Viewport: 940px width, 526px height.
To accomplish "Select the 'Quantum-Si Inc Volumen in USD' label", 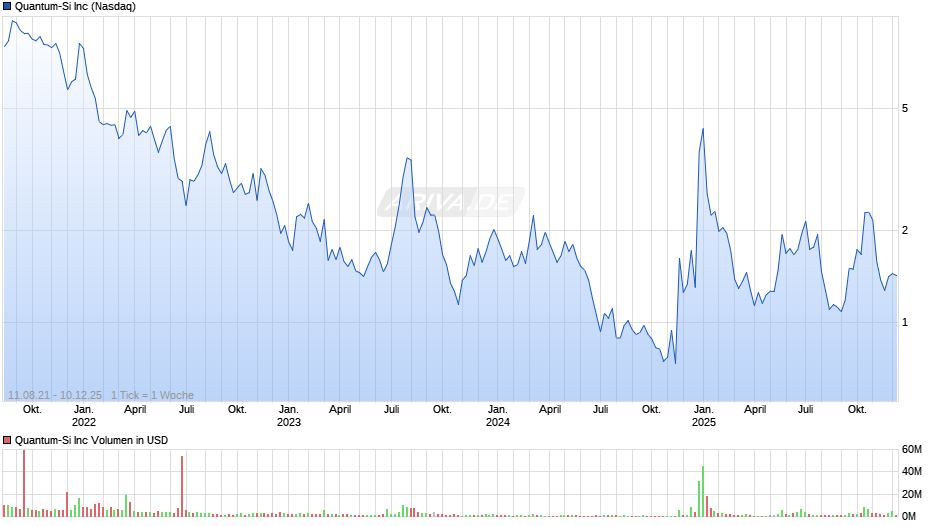I will click(x=91, y=440).
